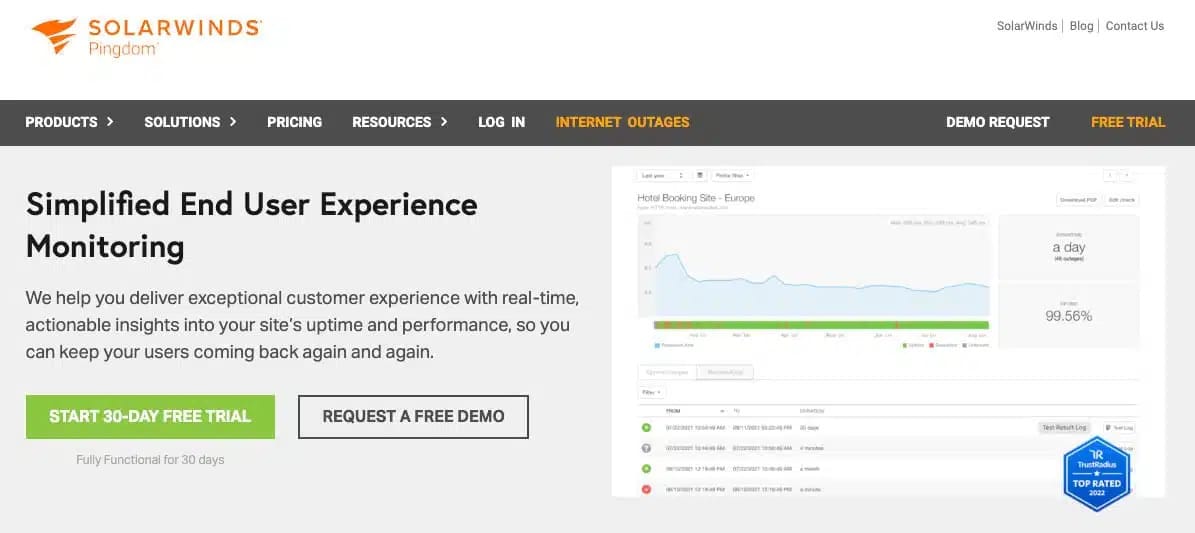Click Request a Free Demo button

click(x=413, y=416)
